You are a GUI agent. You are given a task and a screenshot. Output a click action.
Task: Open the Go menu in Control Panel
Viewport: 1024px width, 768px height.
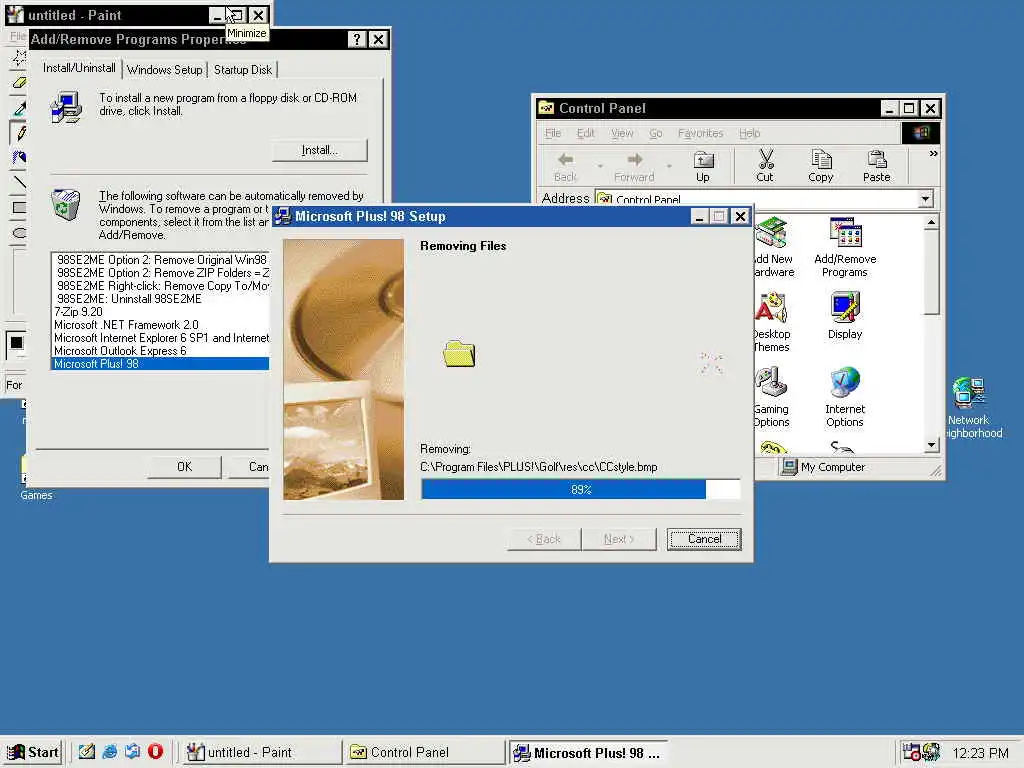tap(656, 133)
